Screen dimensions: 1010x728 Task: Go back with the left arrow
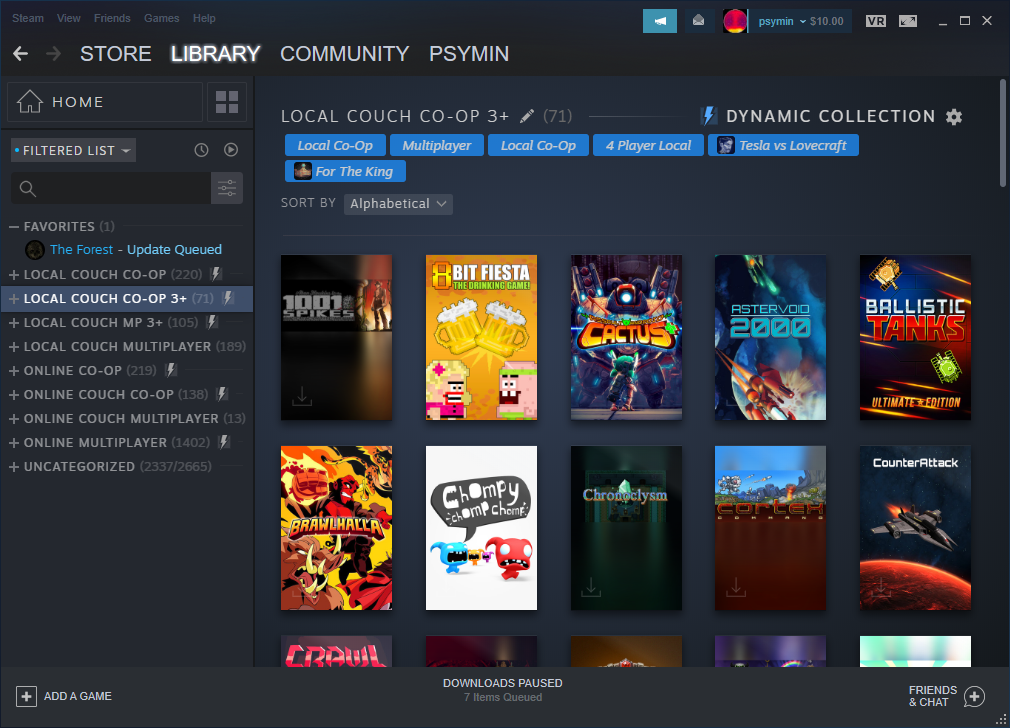[x=21, y=53]
